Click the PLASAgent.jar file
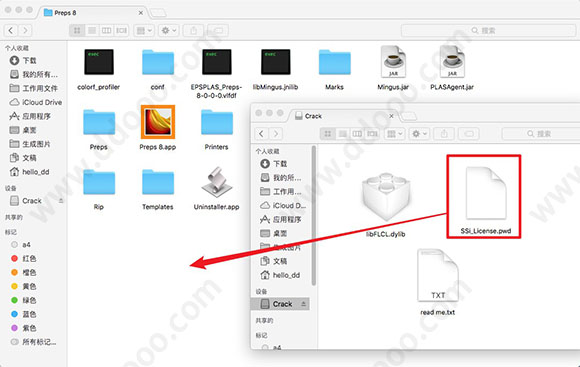The image size is (580, 367). pyautogui.click(x=452, y=61)
